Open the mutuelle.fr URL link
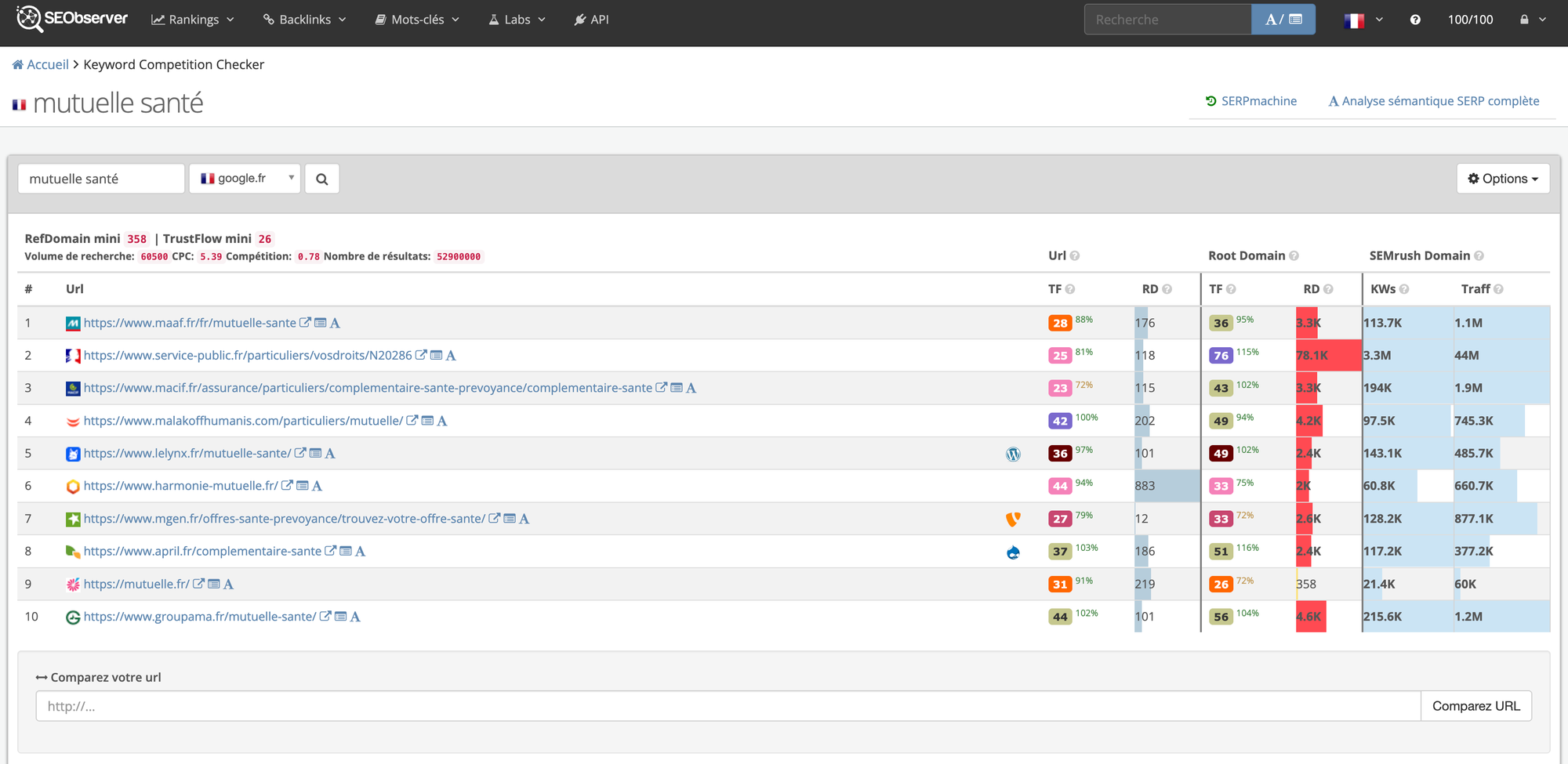The width and height of the screenshot is (1568, 764). coord(136,584)
